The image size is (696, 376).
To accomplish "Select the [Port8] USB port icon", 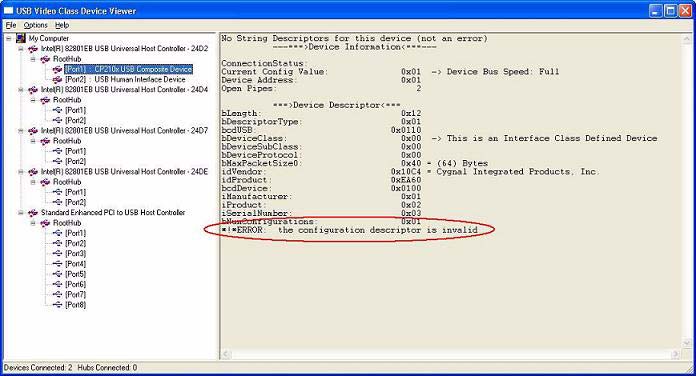I will [57, 305].
